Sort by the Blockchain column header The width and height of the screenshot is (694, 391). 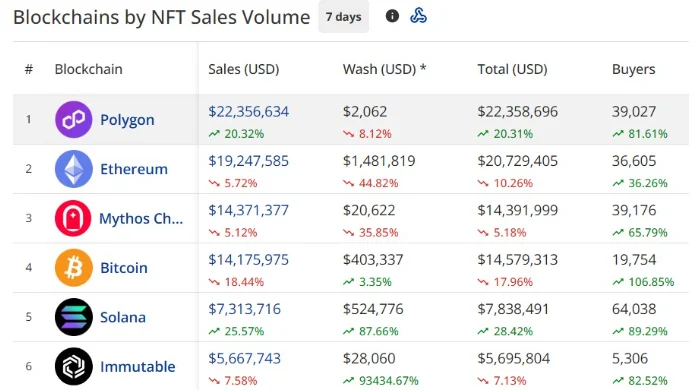coord(89,69)
